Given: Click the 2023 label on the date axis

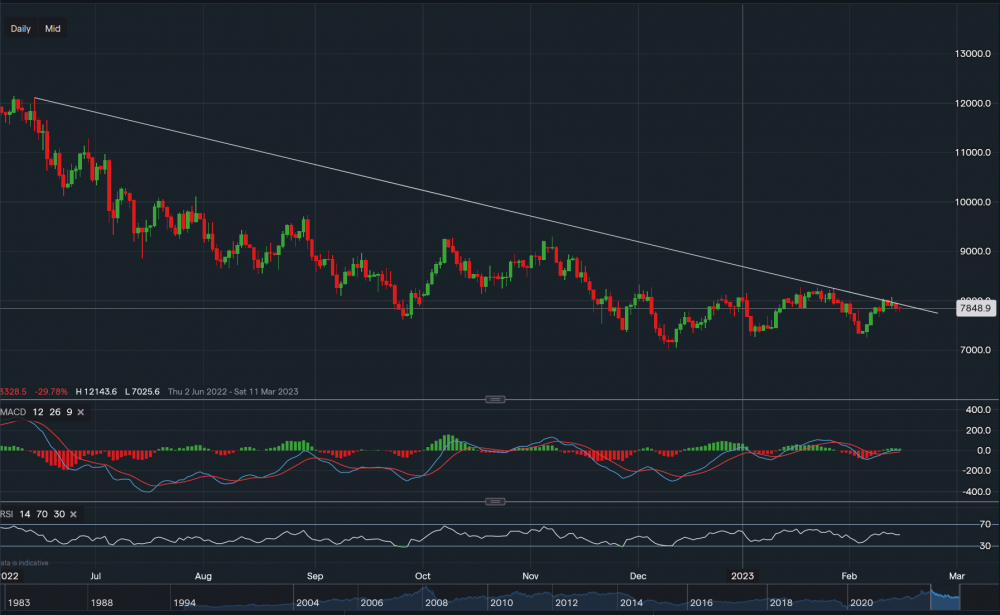Looking at the screenshot, I should tap(743, 577).
